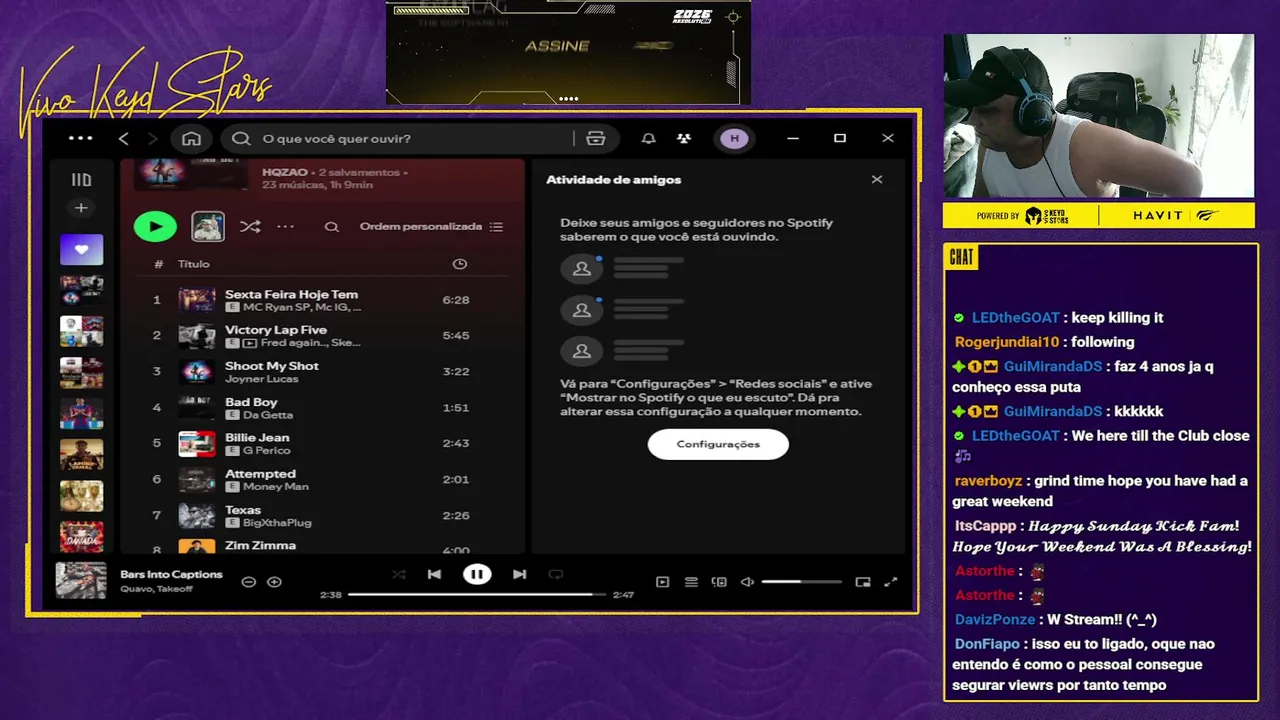Adjust the volume slider

pos(801,582)
